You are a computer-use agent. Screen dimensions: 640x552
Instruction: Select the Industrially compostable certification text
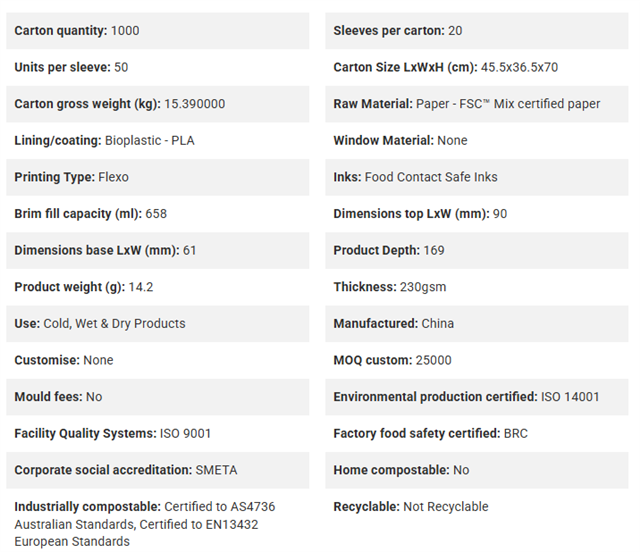coord(145,524)
